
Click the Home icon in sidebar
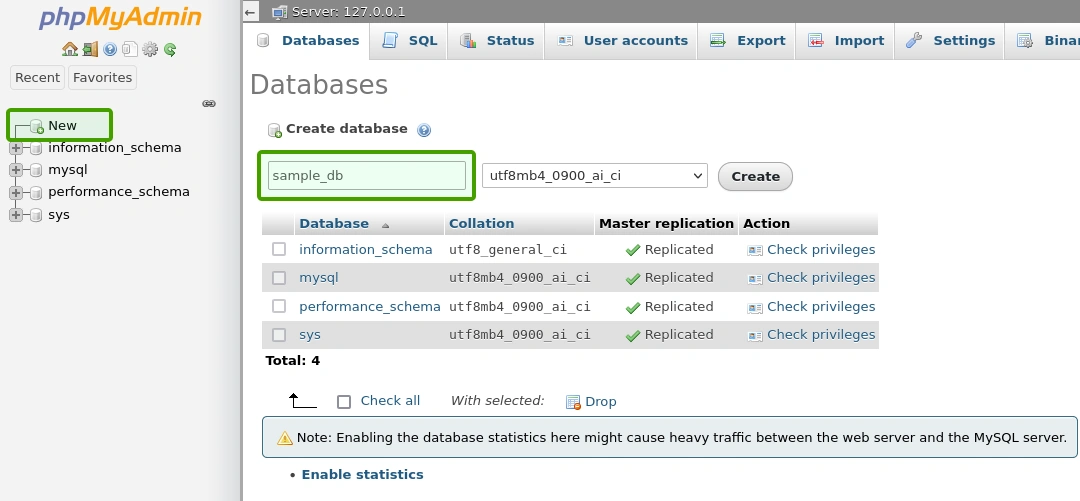click(70, 49)
